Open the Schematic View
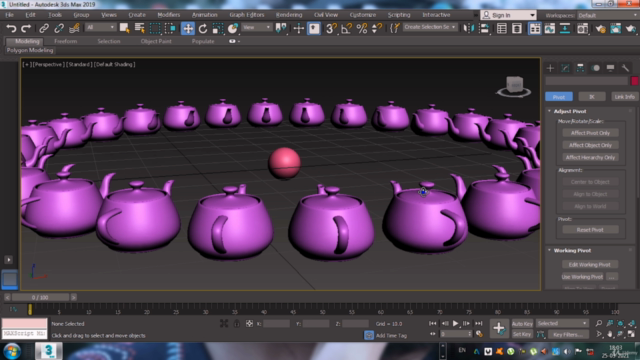This screenshot has width=640, height=360. pyautogui.click(x=565, y=28)
